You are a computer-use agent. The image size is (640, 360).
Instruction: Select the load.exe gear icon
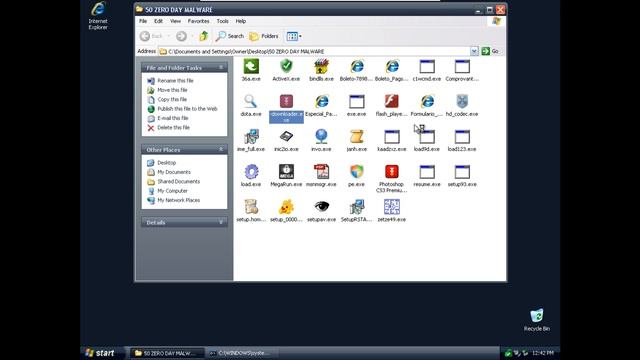(251, 172)
